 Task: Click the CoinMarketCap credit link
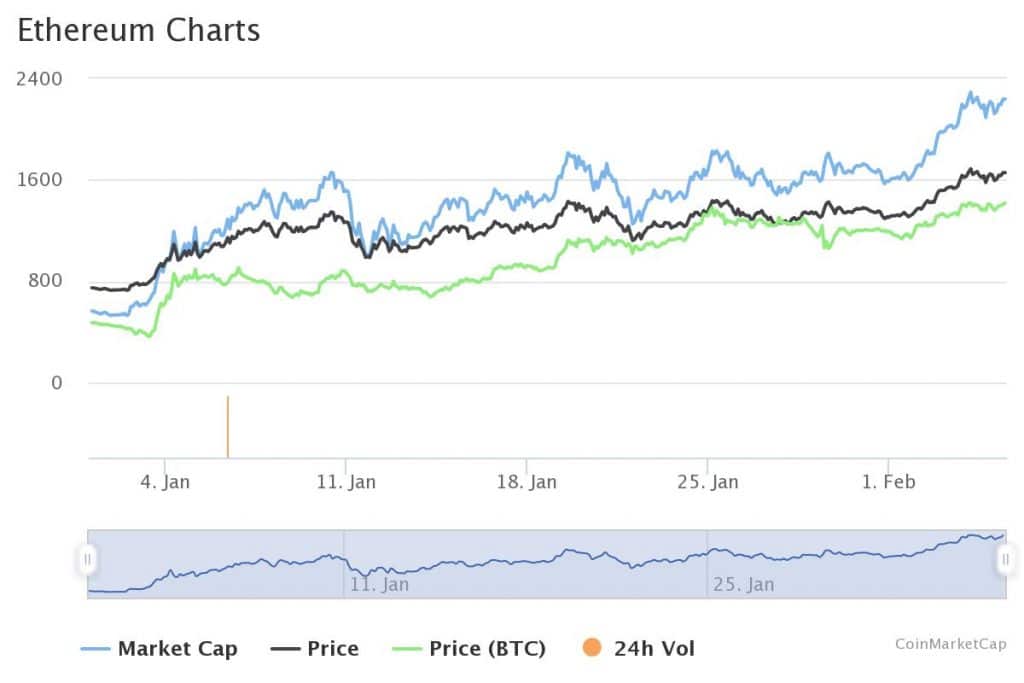coord(950,644)
